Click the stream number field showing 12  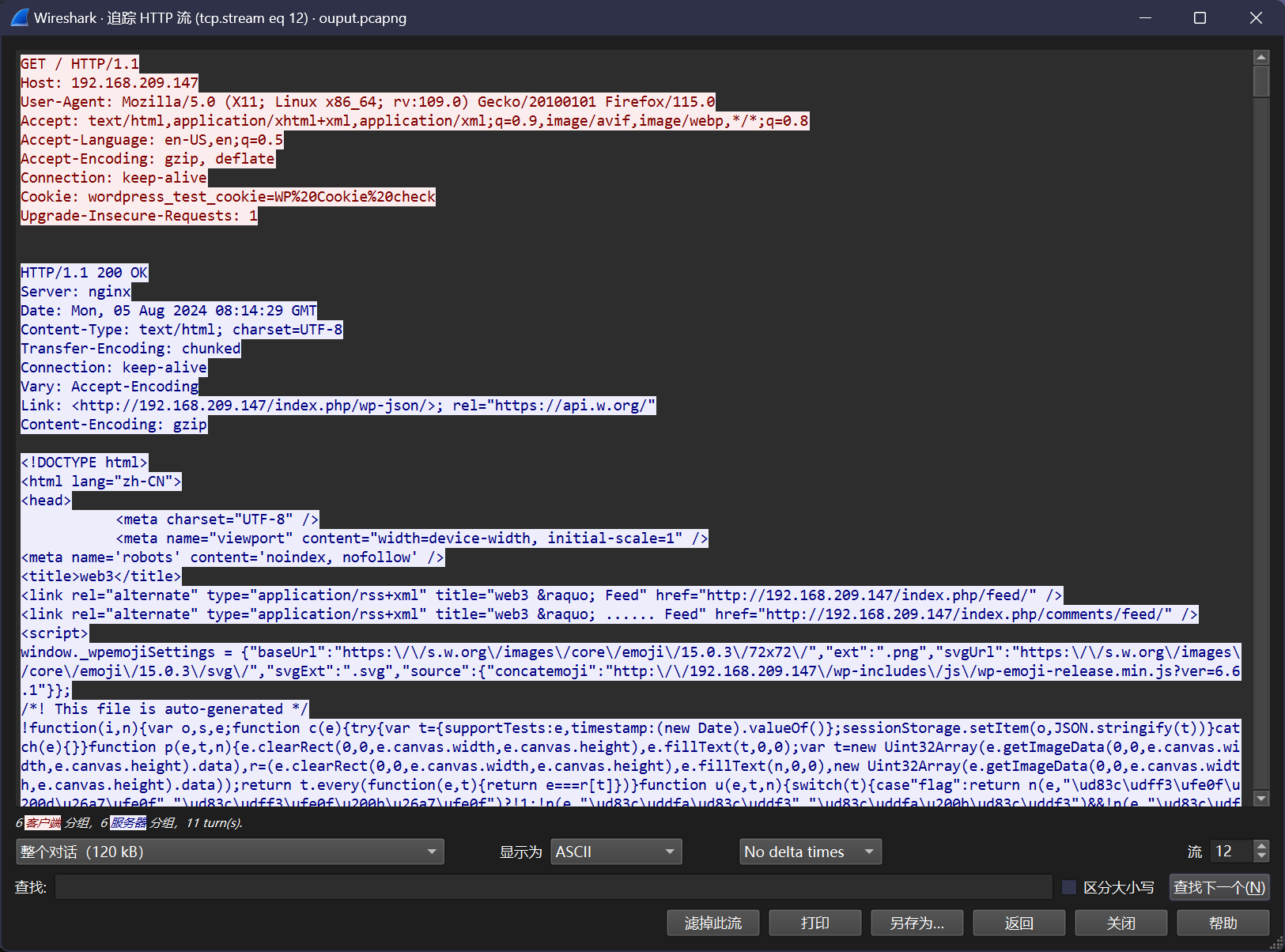(x=1232, y=852)
